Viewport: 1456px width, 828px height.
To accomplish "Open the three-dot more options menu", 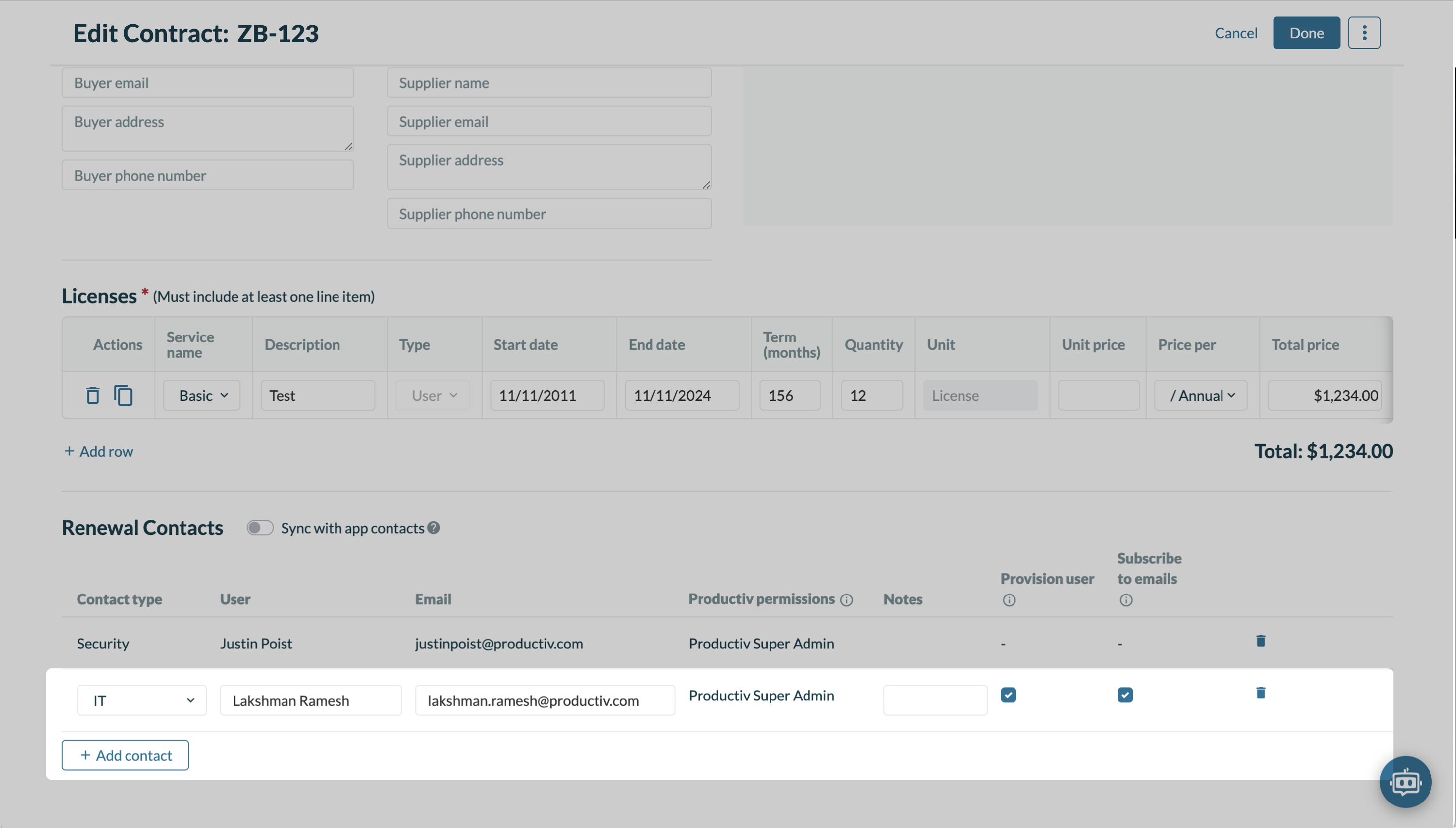I will click(1364, 33).
